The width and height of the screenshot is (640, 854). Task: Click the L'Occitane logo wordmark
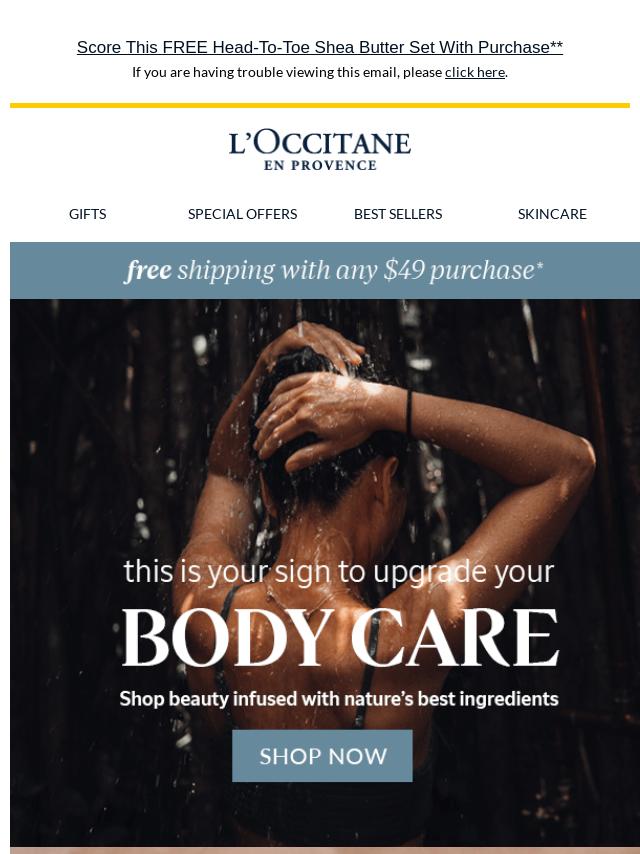[320, 143]
